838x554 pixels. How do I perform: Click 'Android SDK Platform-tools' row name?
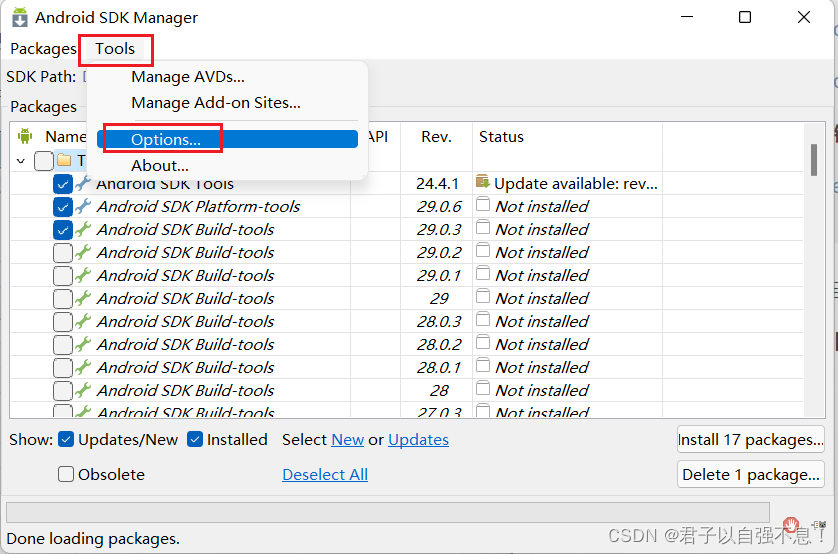click(198, 207)
